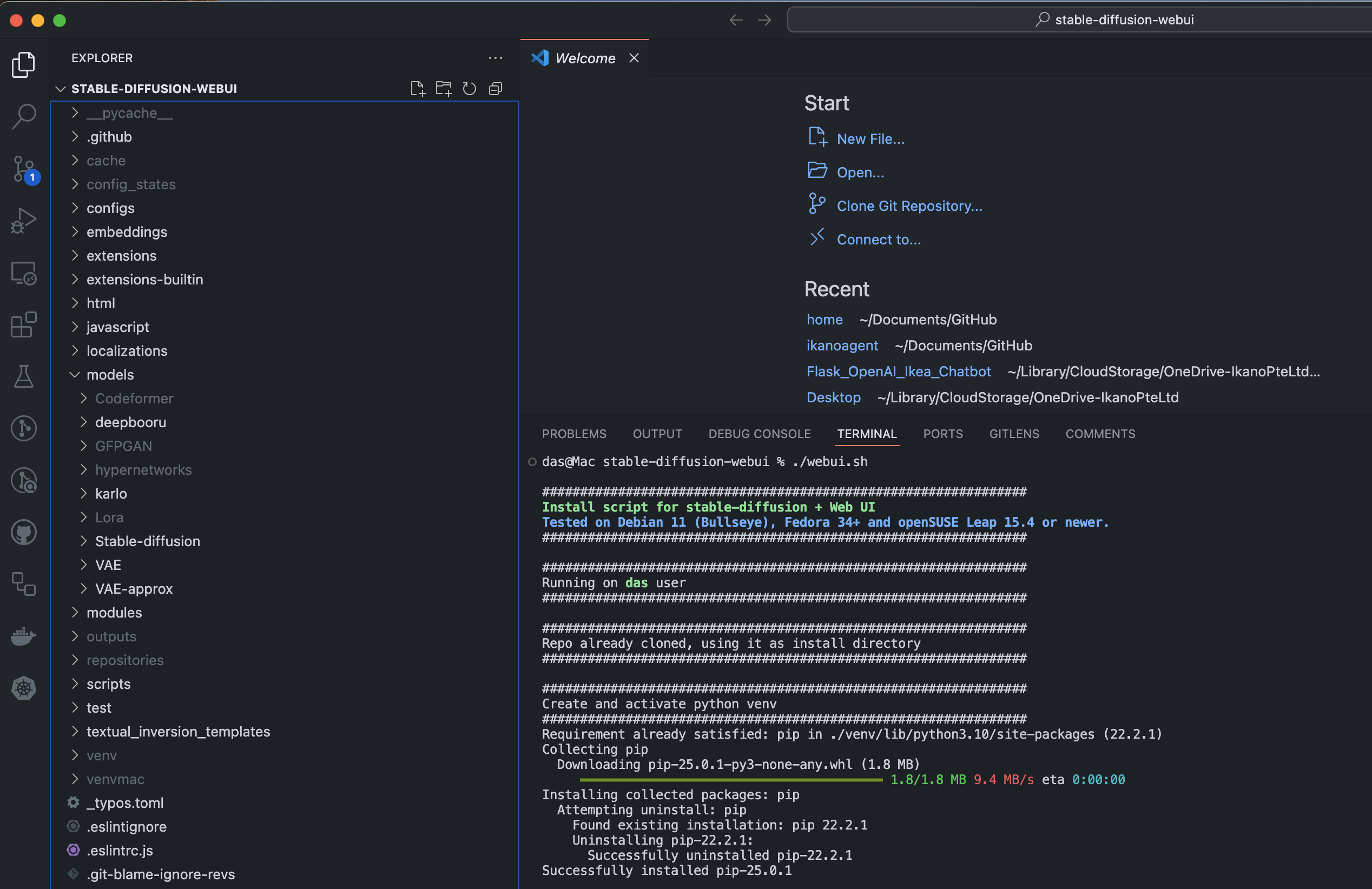Expand the localizations folder

click(x=127, y=351)
